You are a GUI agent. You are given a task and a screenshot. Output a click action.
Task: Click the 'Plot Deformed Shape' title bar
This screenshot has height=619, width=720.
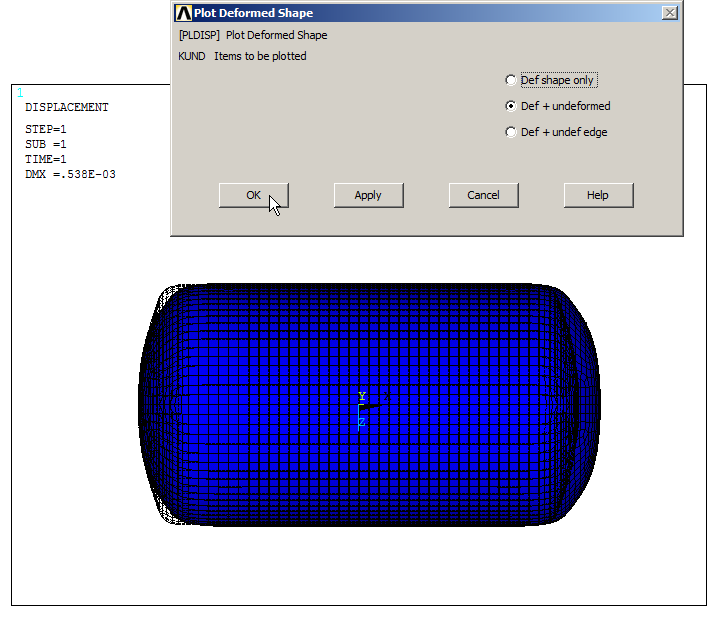pos(400,13)
